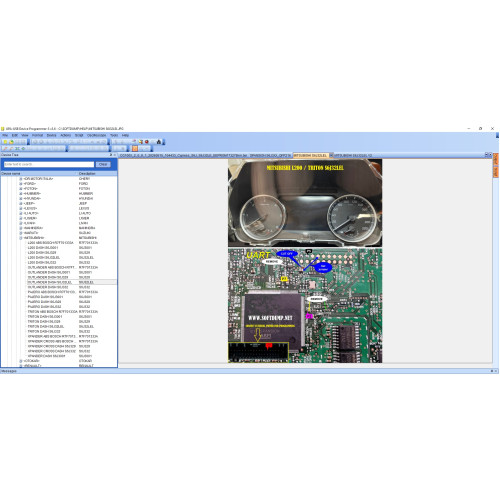
Task: Expand the FORD tree node
Action: click(x=21, y=184)
